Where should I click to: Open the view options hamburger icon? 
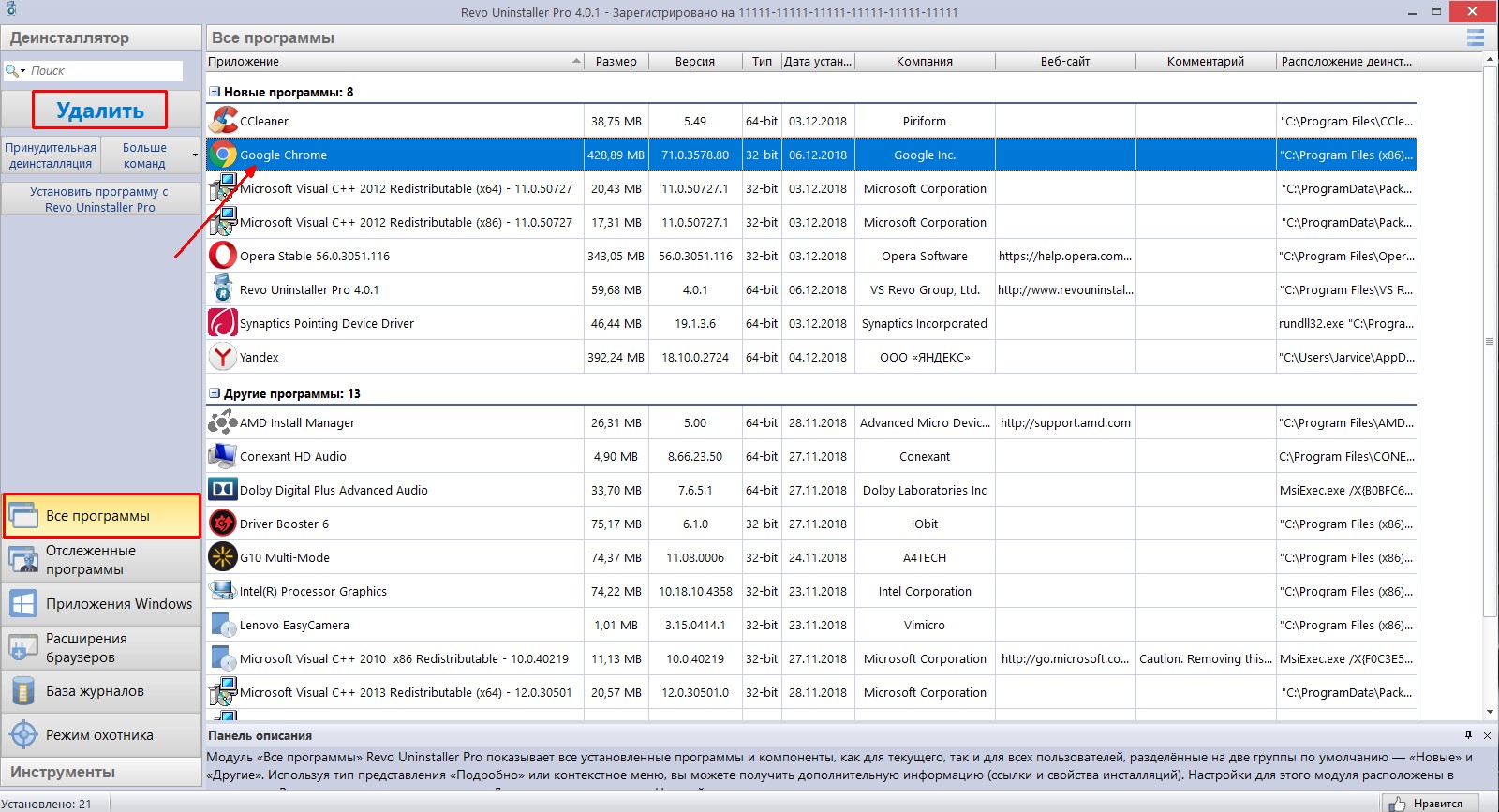[x=1475, y=37]
